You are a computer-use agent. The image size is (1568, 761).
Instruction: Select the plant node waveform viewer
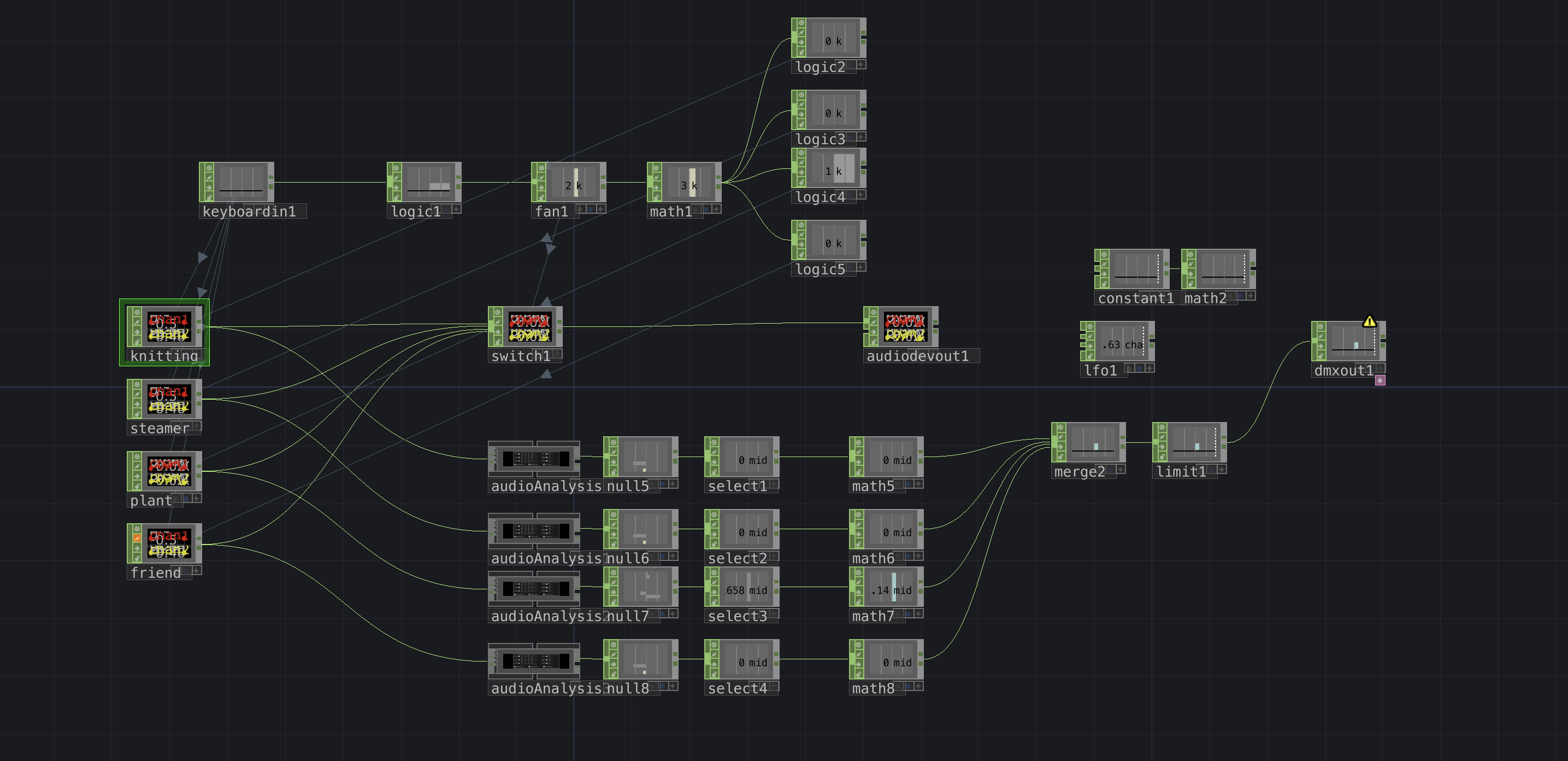[x=169, y=472]
